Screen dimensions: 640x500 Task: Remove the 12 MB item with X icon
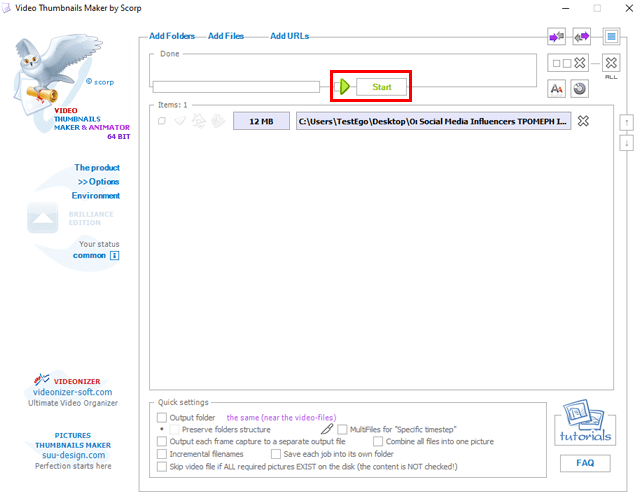pyautogui.click(x=583, y=121)
